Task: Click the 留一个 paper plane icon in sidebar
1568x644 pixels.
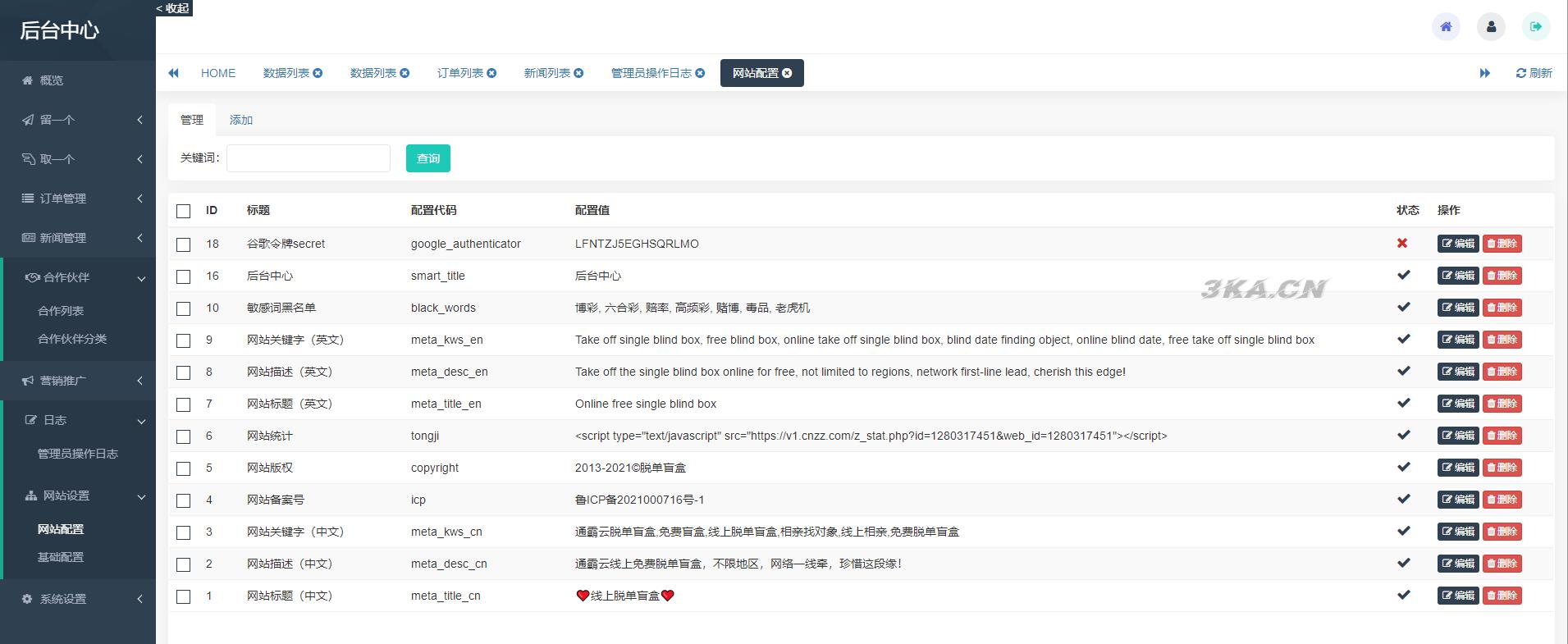Action: [28, 120]
